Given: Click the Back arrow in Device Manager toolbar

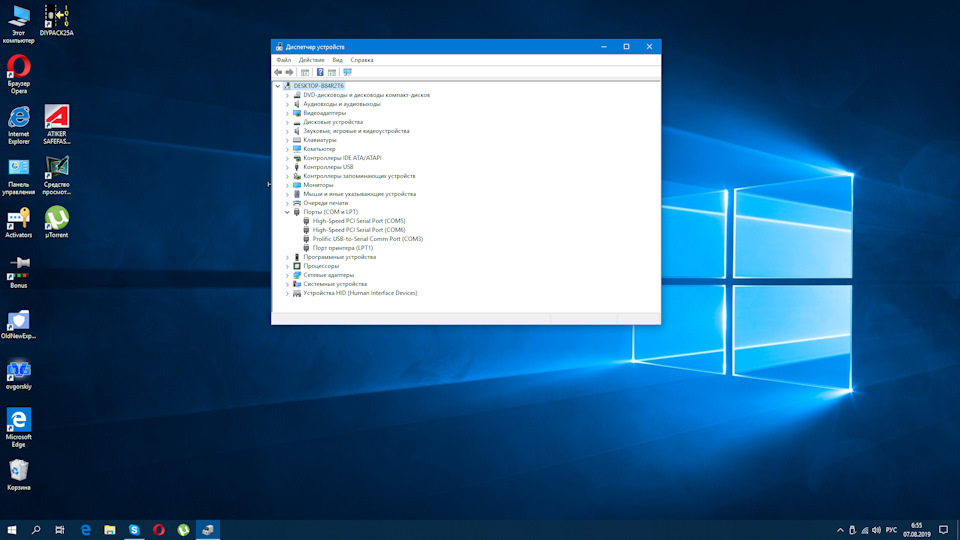Looking at the screenshot, I should [x=278, y=72].
